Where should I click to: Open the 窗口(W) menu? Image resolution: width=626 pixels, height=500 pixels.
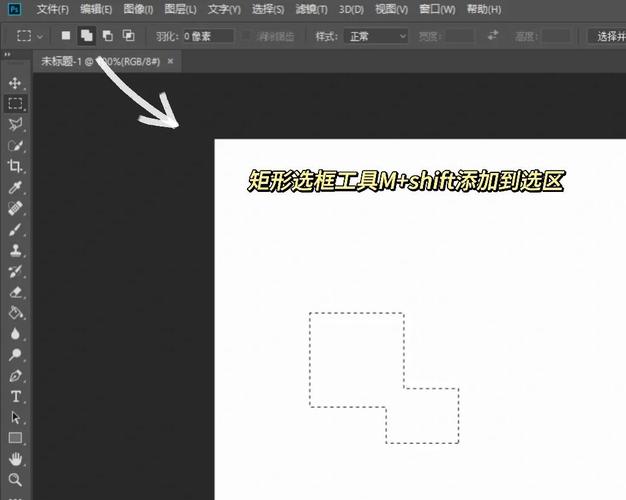437,9
